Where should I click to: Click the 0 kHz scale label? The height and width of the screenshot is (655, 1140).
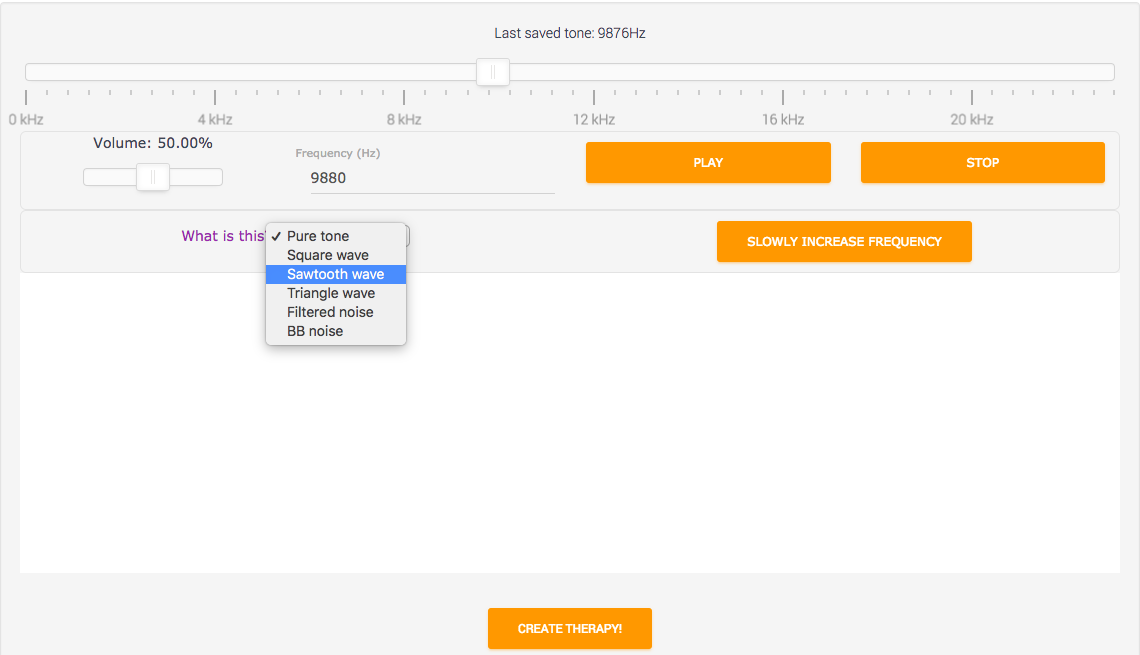tap(26, 119)
